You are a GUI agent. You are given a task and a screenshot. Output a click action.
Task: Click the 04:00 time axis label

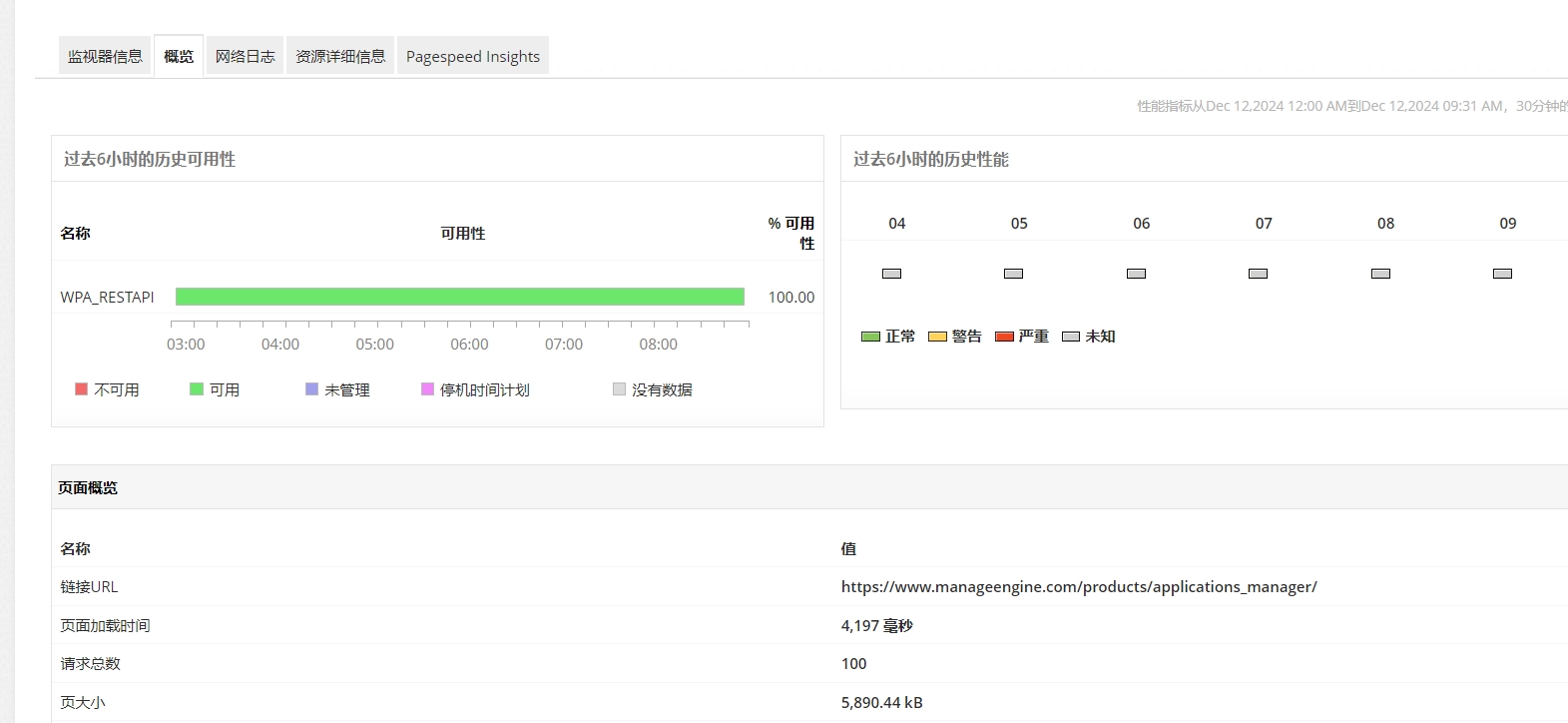280,344
